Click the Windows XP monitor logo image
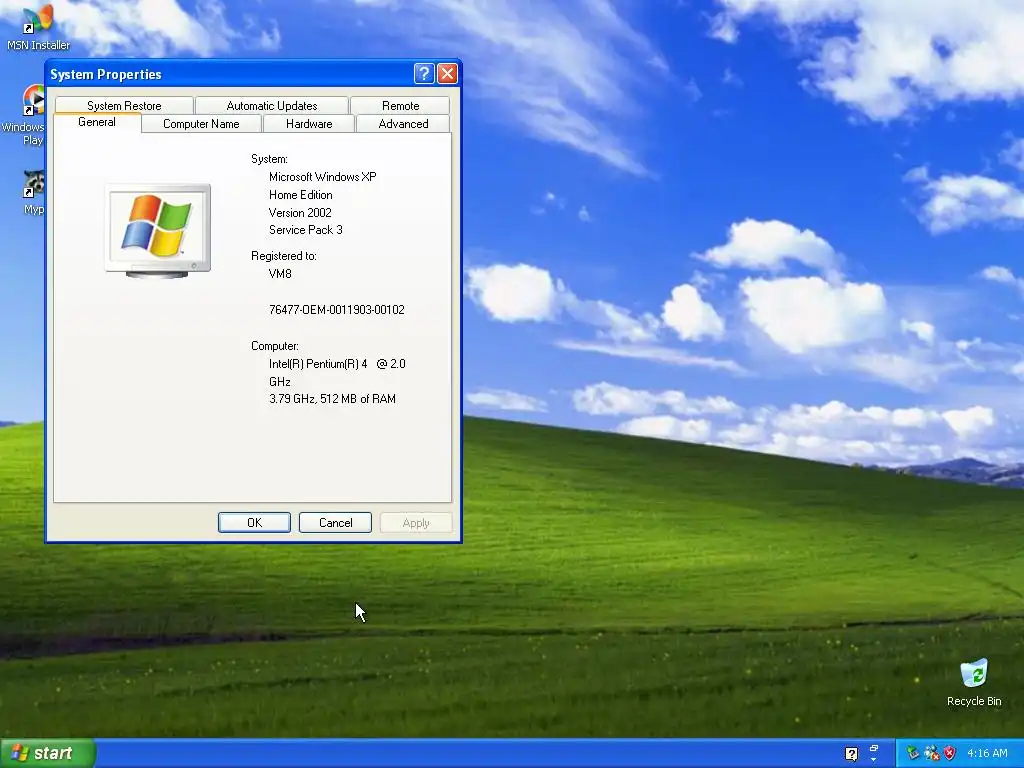The height and width of the screenshot is (768, 1024). 157,231
